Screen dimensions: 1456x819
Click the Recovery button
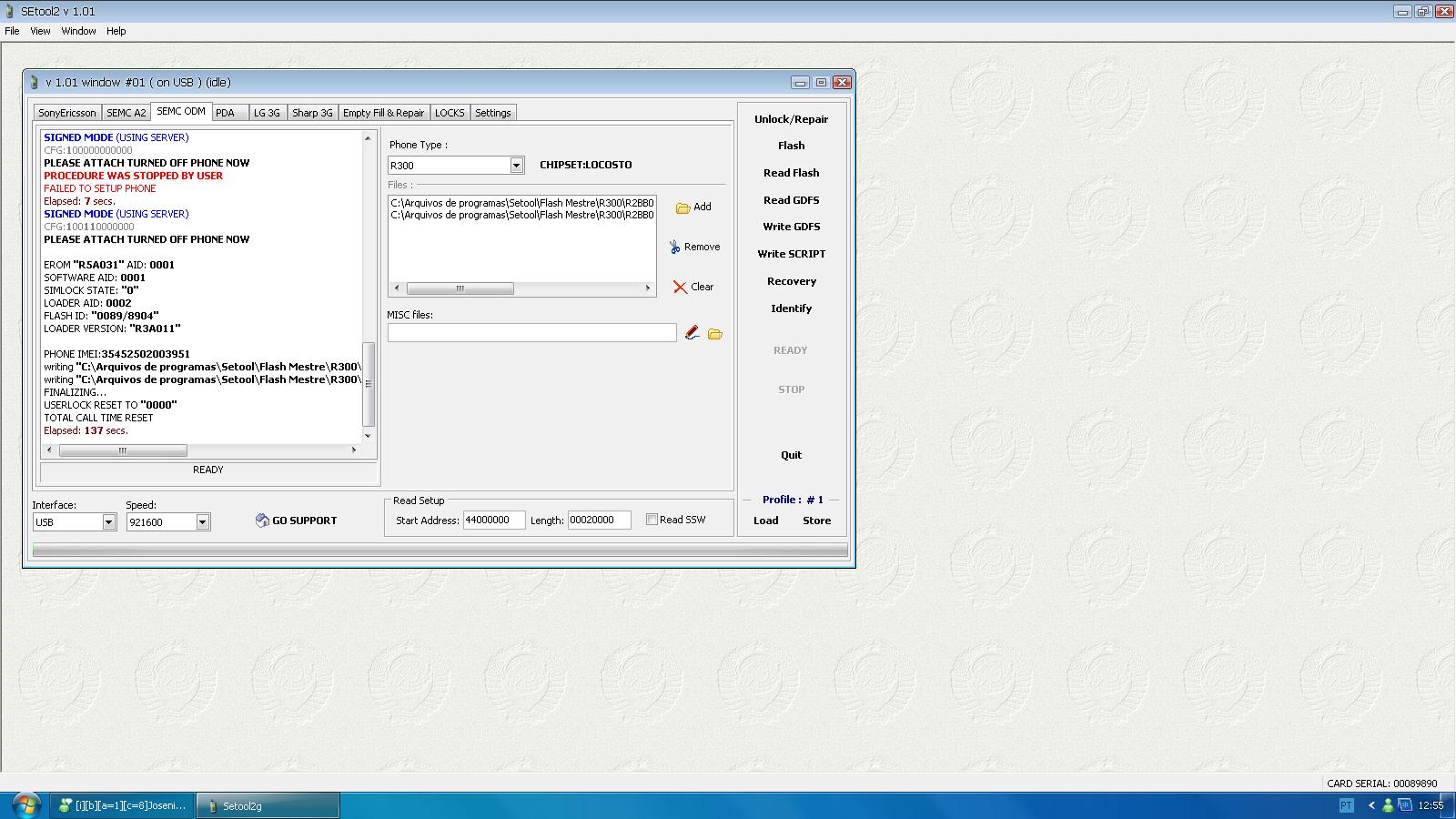point(792,281)
